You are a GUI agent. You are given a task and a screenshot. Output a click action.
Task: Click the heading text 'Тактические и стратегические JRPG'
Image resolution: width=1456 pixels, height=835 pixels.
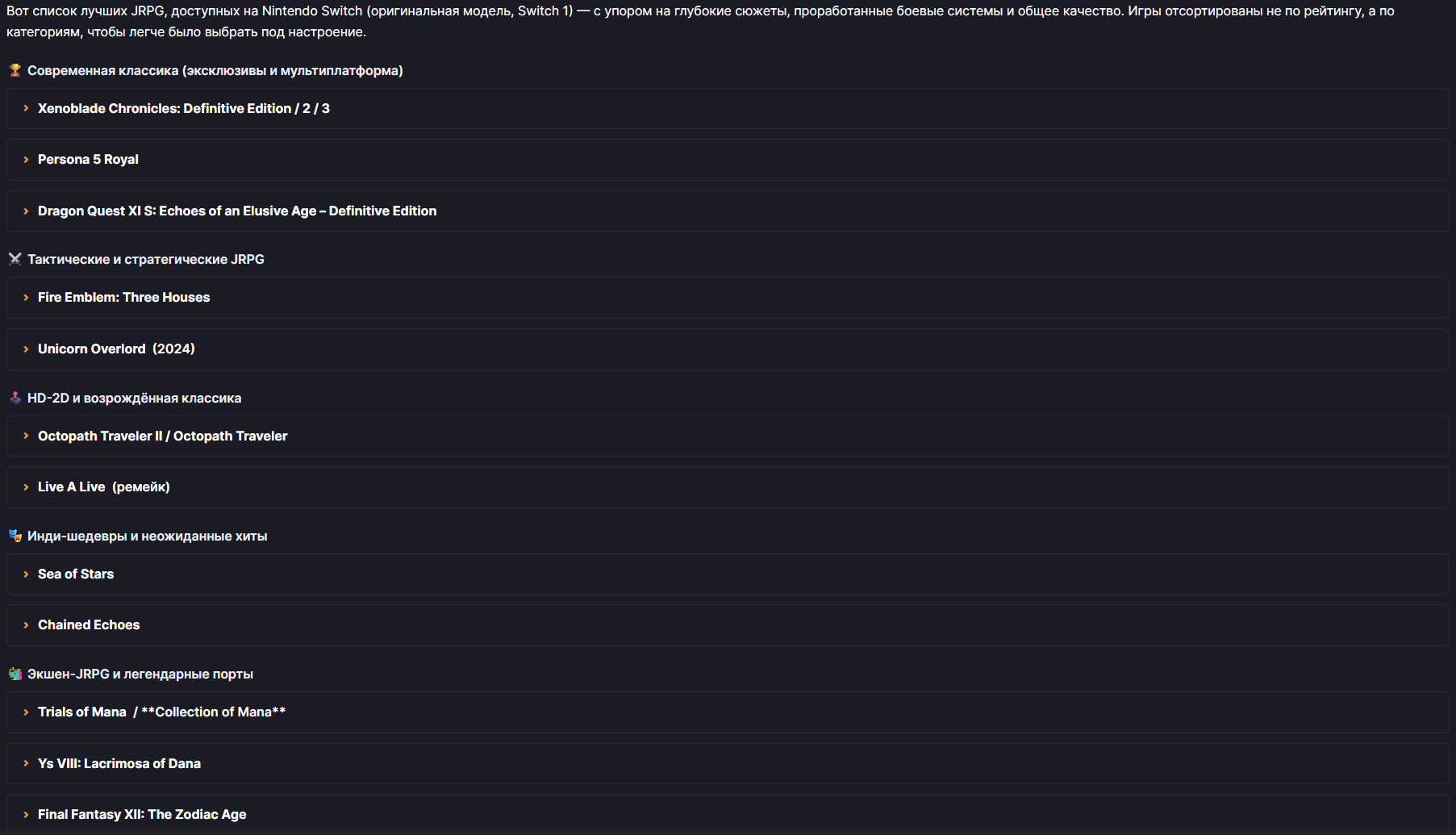(146, 259)
